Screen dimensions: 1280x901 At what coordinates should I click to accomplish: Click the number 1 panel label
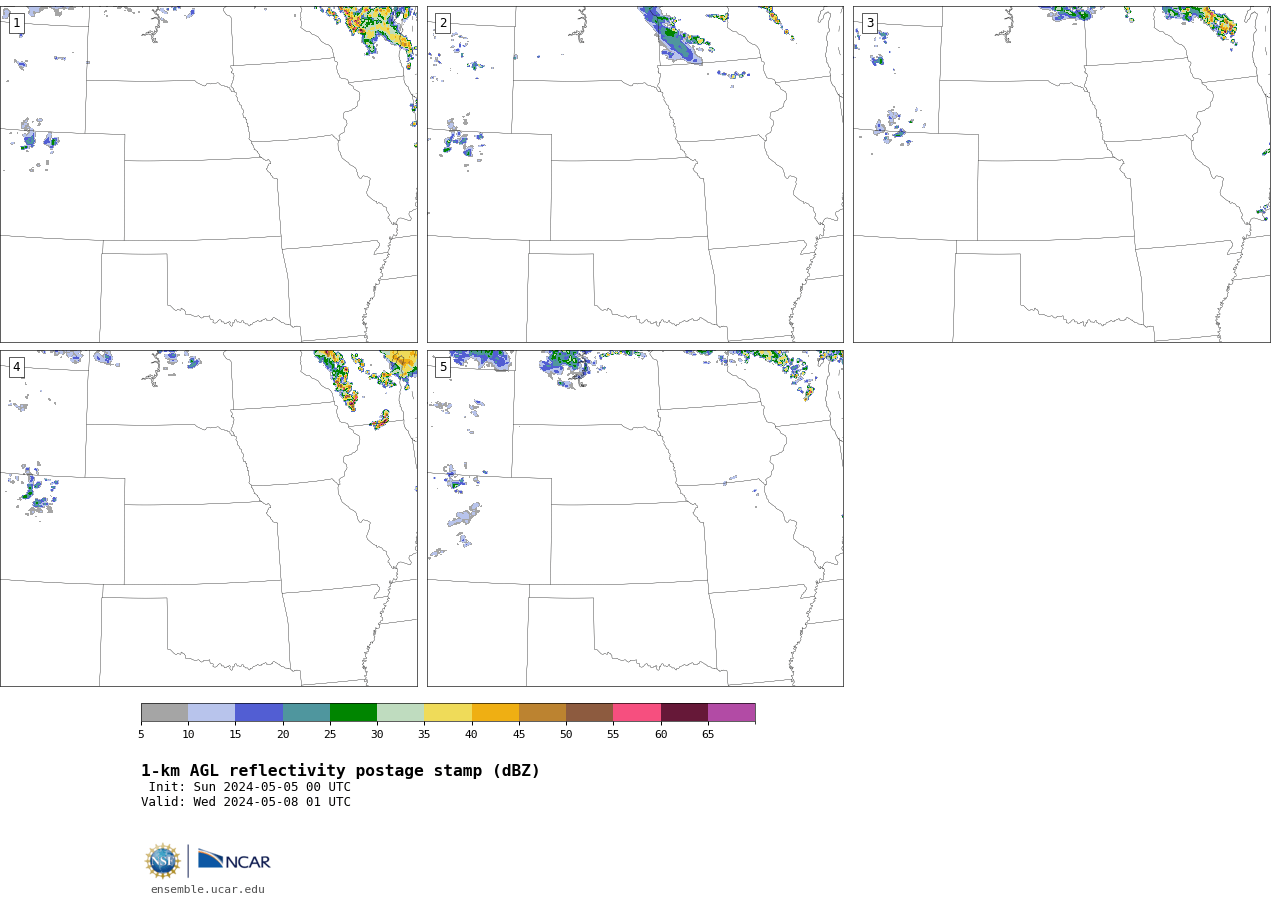tap(16, 23)
